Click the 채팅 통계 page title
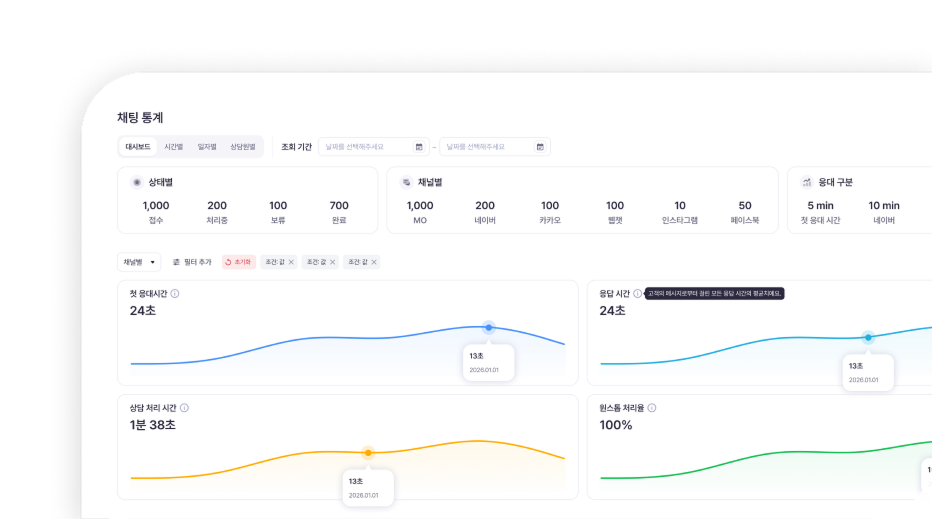Screen dimensions: 932x519 point(140,118)
